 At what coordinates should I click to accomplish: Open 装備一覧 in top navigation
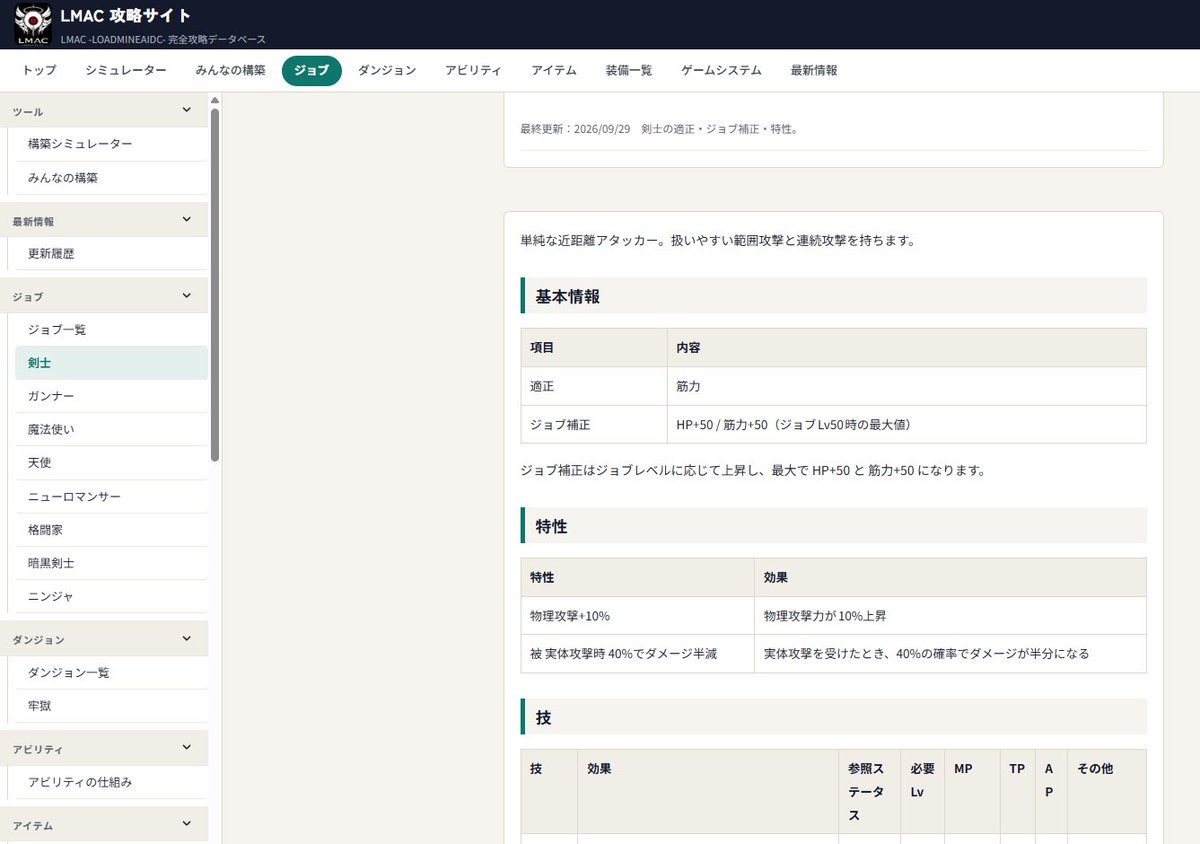click(629, 71)
